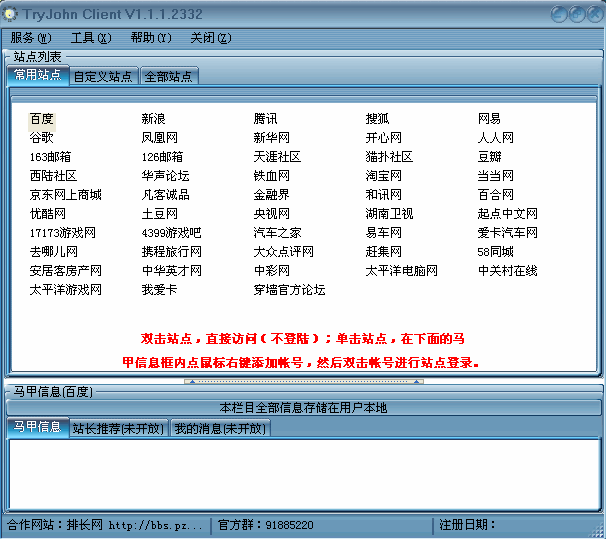Click the splitter bar between site list and 马甲信息
This screenshot has width=606, height=539.
(x=304, y=381)
